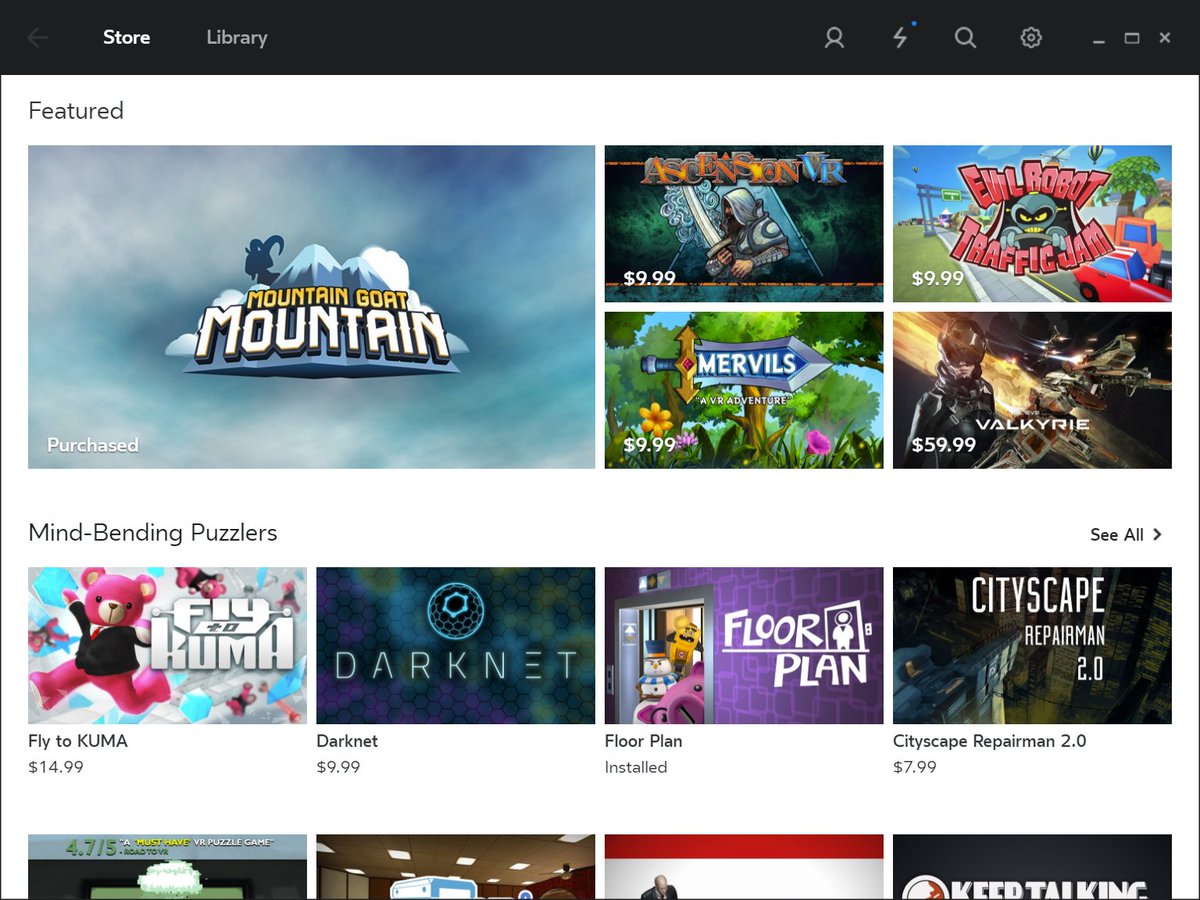
Task: View the Ascension VR game page
Action: click(x=743, y=222)
